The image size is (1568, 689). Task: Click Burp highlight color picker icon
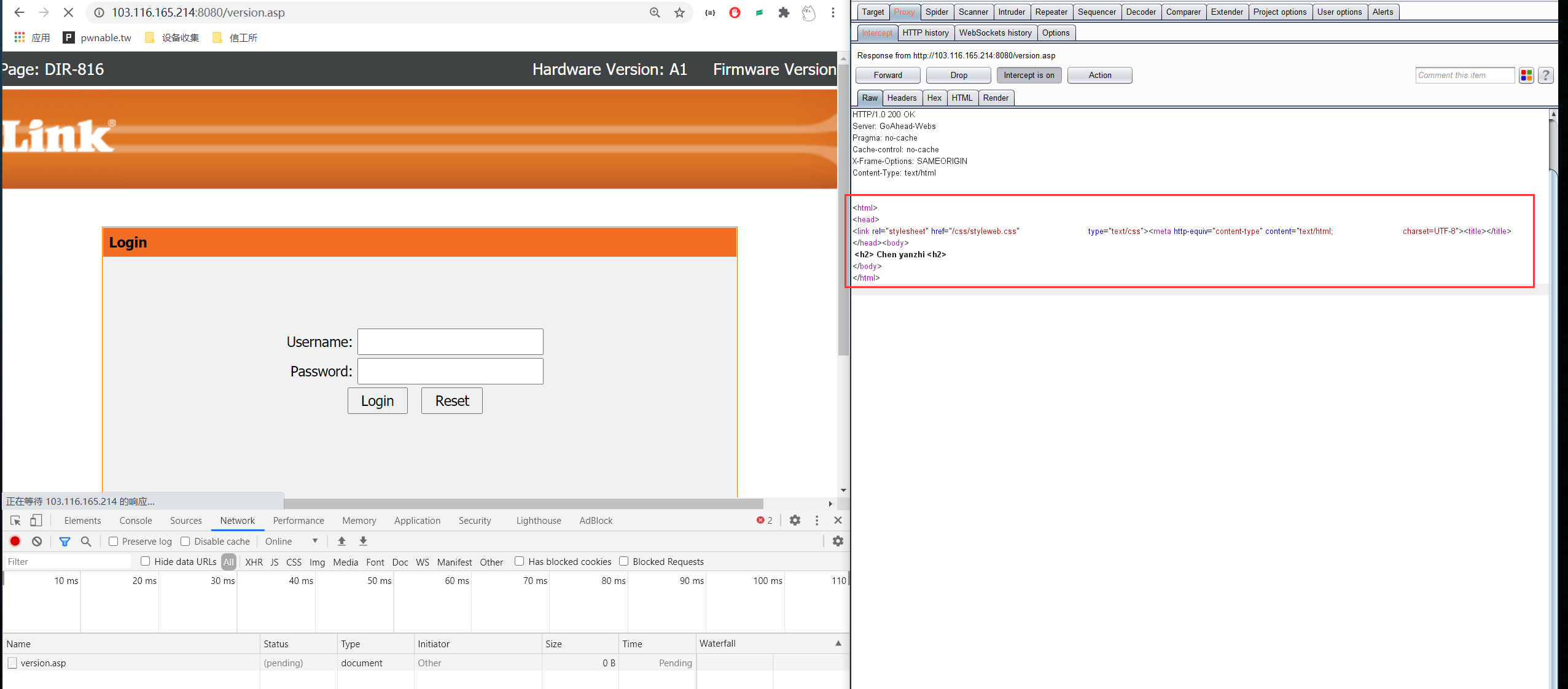(1526, 75)
